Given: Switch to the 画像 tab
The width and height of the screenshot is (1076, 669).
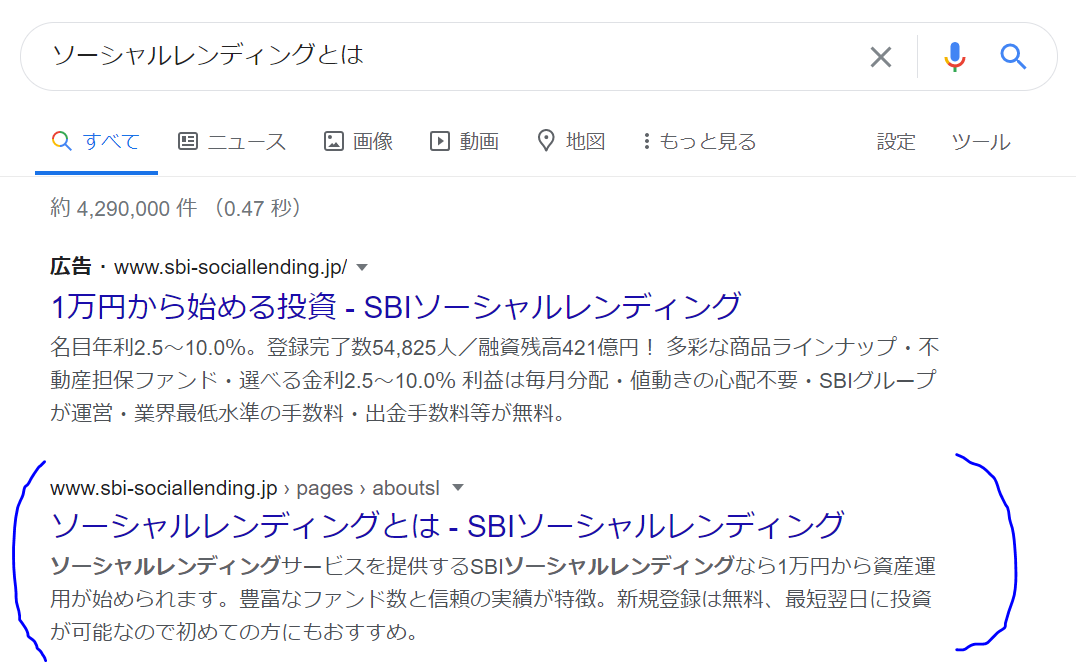Looking at the screenshot, I should 358,141.
